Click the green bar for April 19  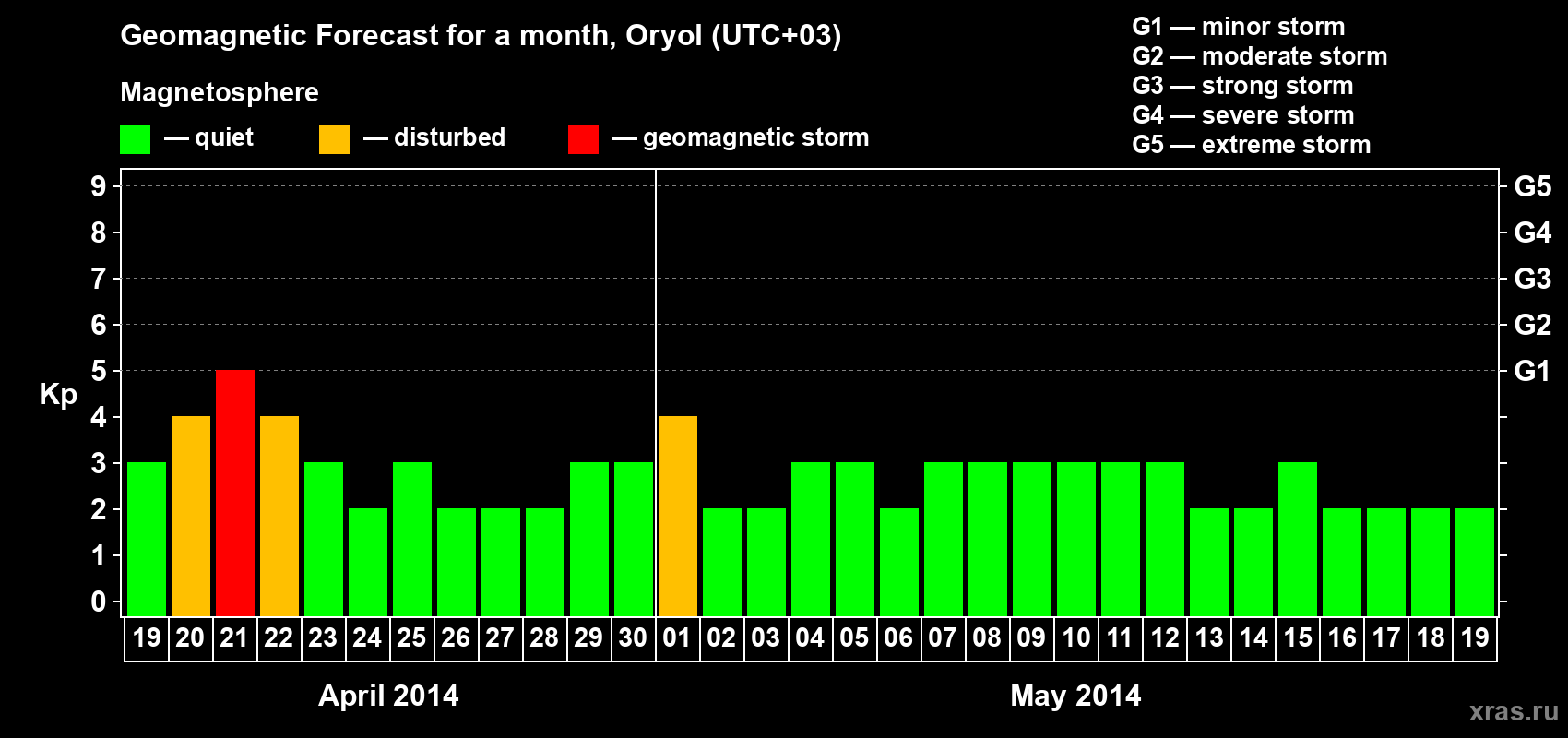coord(147,539)
